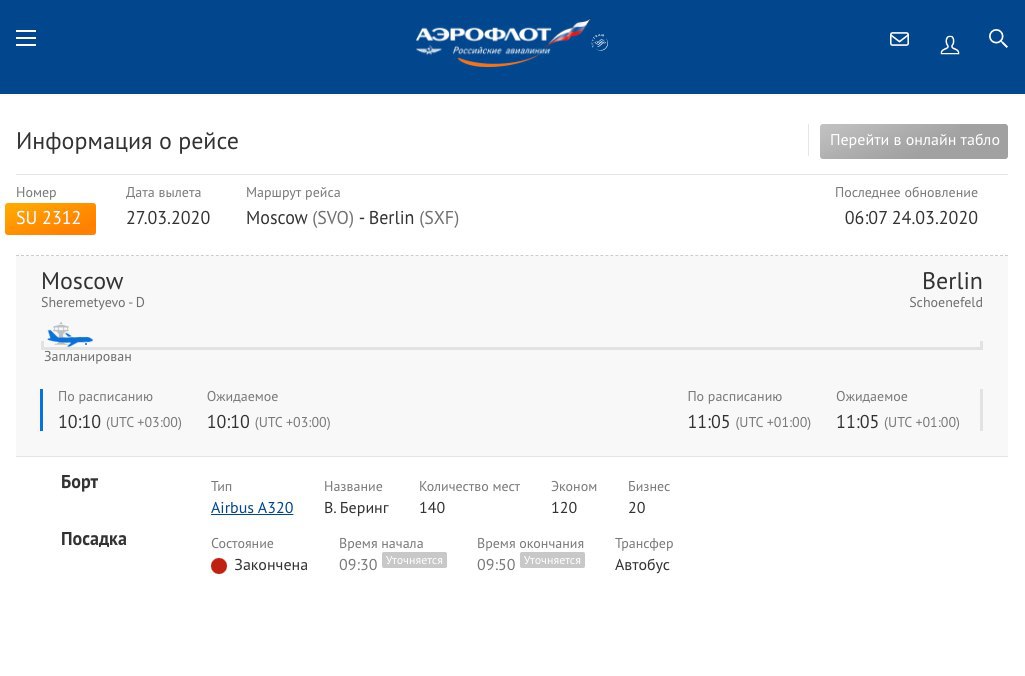Viewport: 1025px width, 676px height.
Task: Click 'Перейти в онлайн табло' button
Action: tap(914, 141)
